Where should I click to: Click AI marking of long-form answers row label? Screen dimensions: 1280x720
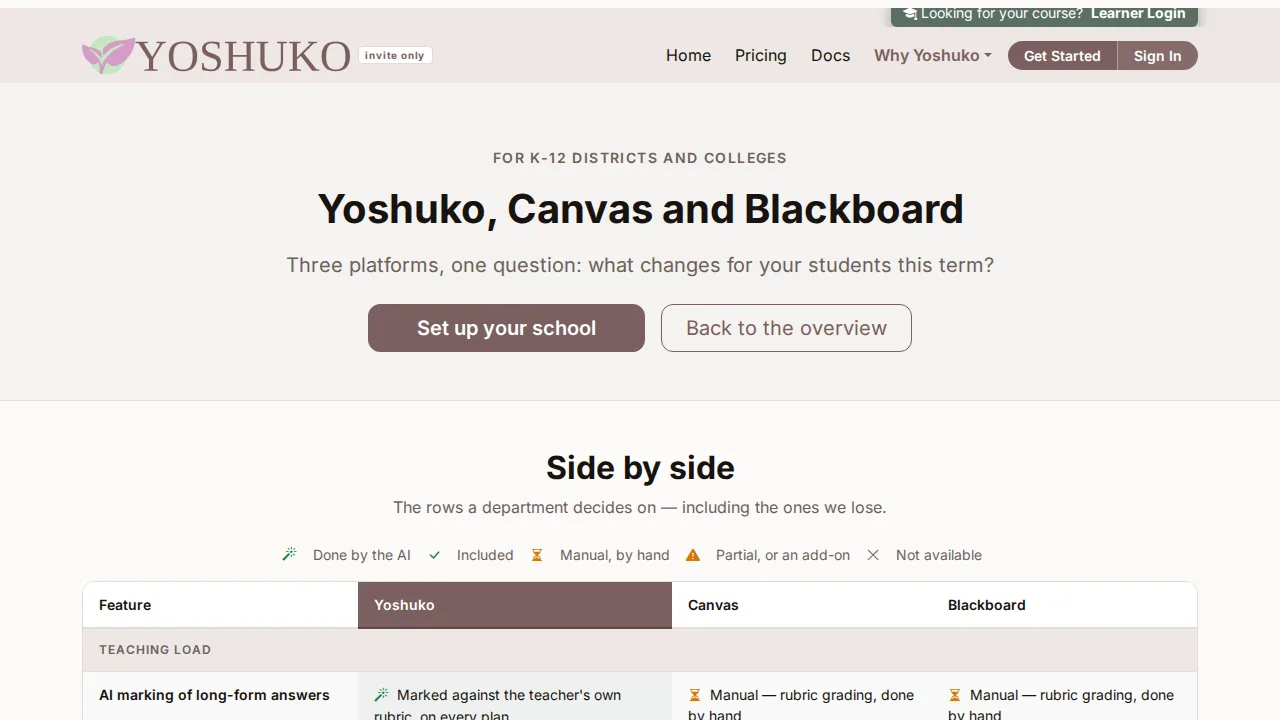[214, 695]
